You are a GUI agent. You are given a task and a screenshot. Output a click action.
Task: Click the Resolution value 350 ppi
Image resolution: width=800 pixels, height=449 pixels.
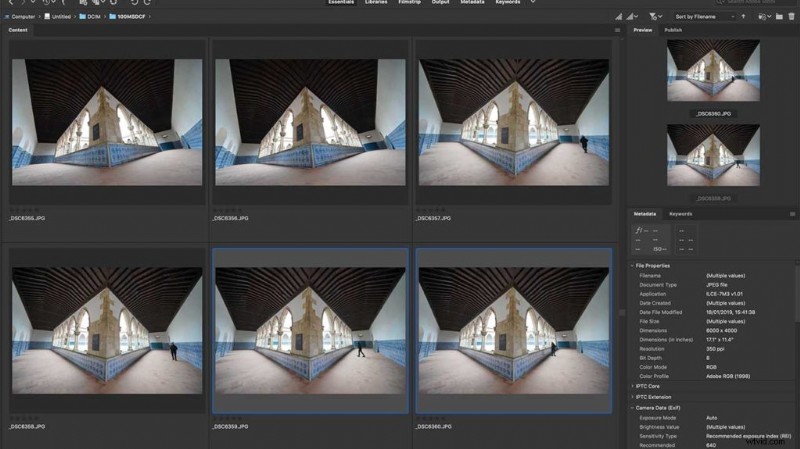(x=716, y=349)
